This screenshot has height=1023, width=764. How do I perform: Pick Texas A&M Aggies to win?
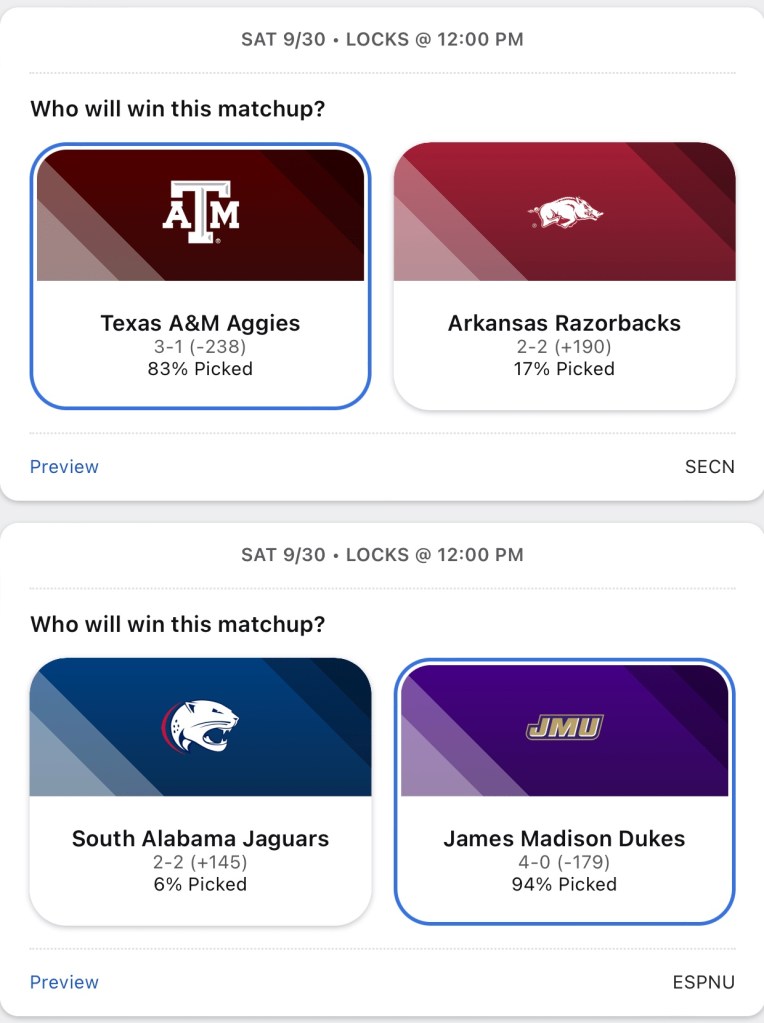coord(200,323)
